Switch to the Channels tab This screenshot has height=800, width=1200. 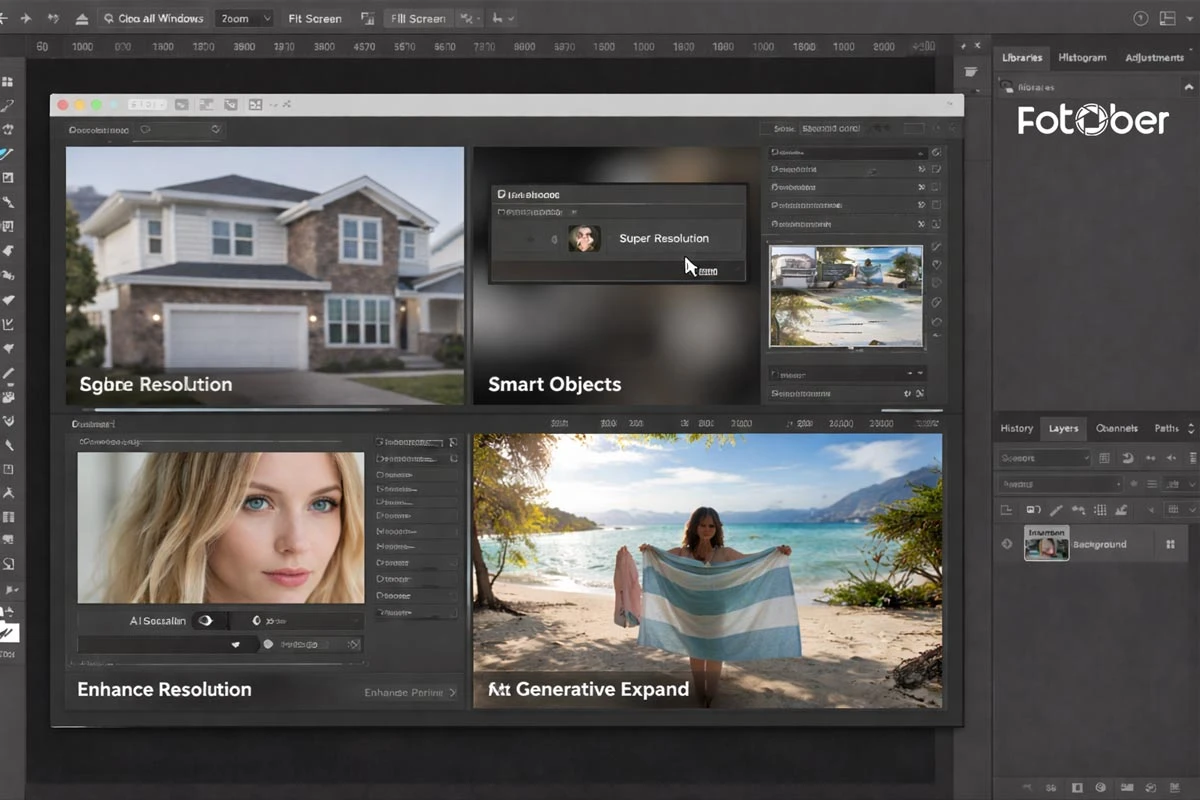(1117, 429)
